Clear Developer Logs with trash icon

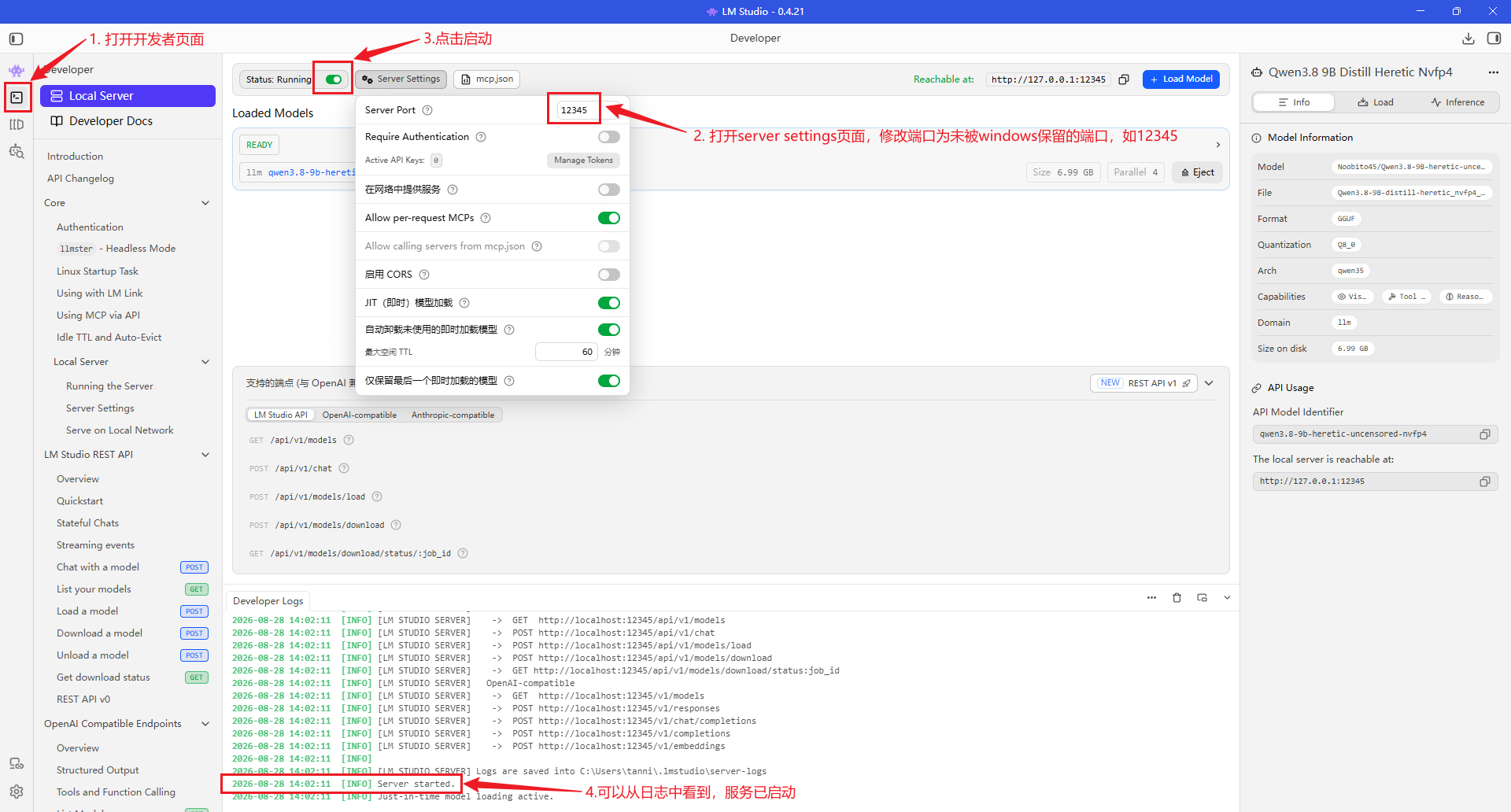(x=1177, y=598)
